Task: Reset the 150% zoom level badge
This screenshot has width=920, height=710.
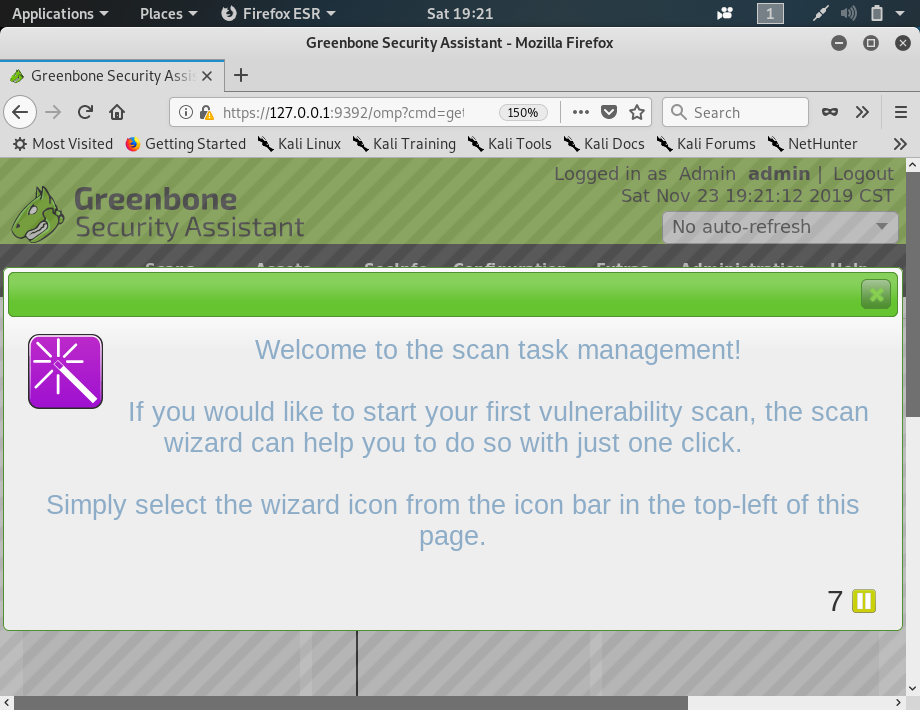Action: click(x=523, y=112)
